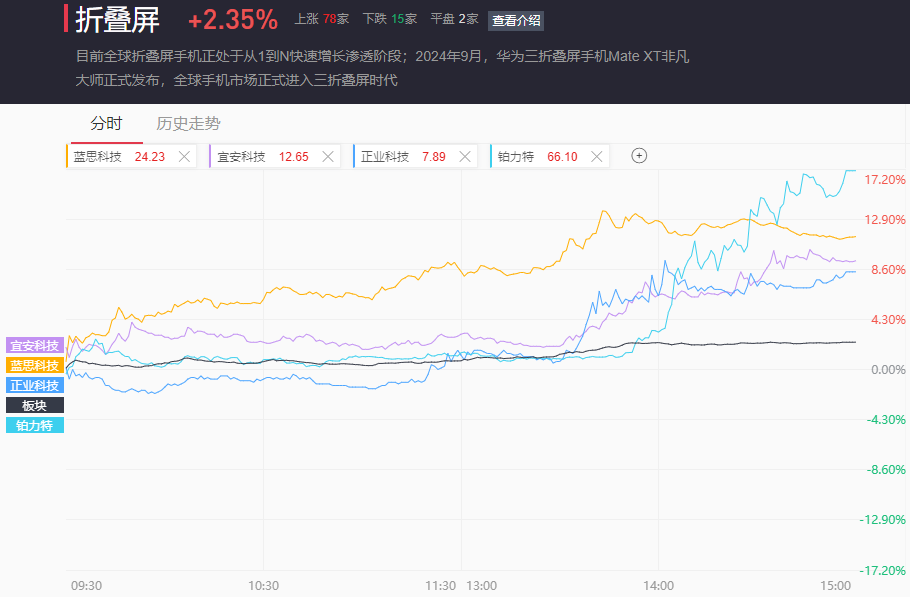Toggle the 正业科技 blue legend label
The height and width of the screenshot is (597, 910).
[x=35, y=385]
